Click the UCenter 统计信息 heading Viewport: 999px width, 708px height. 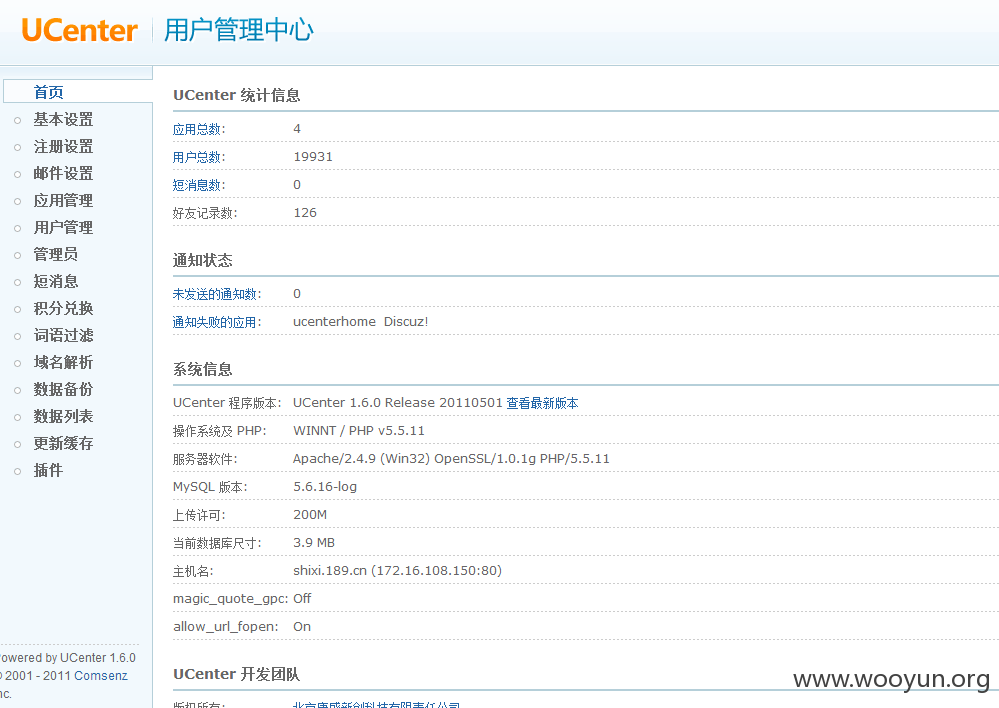236,96
